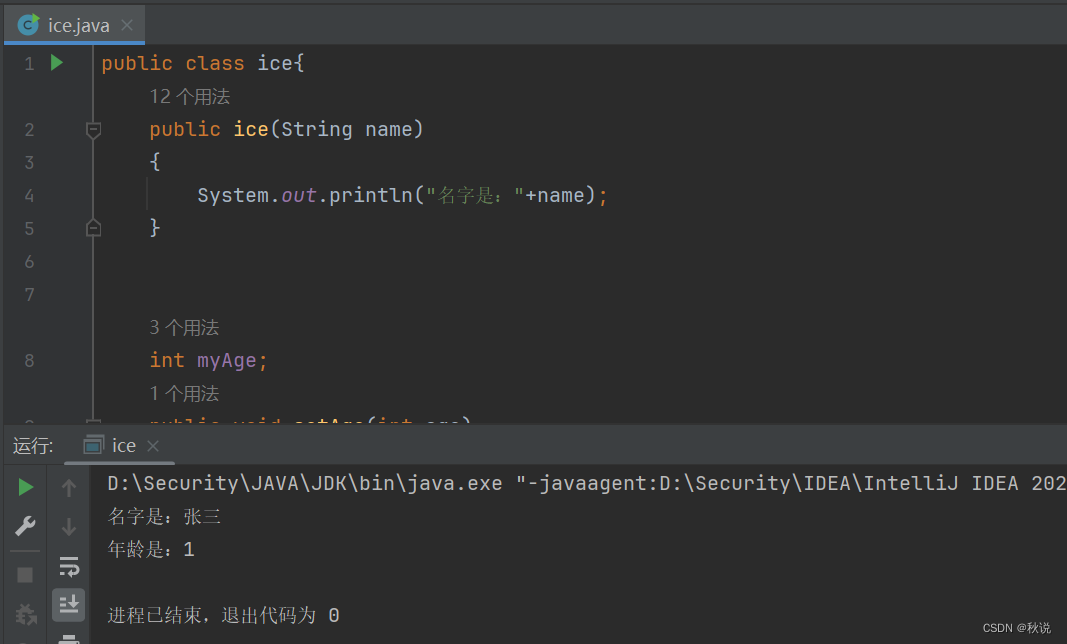1067x644 pixels.
Task: Click the stop process square button
Action: 25,575
